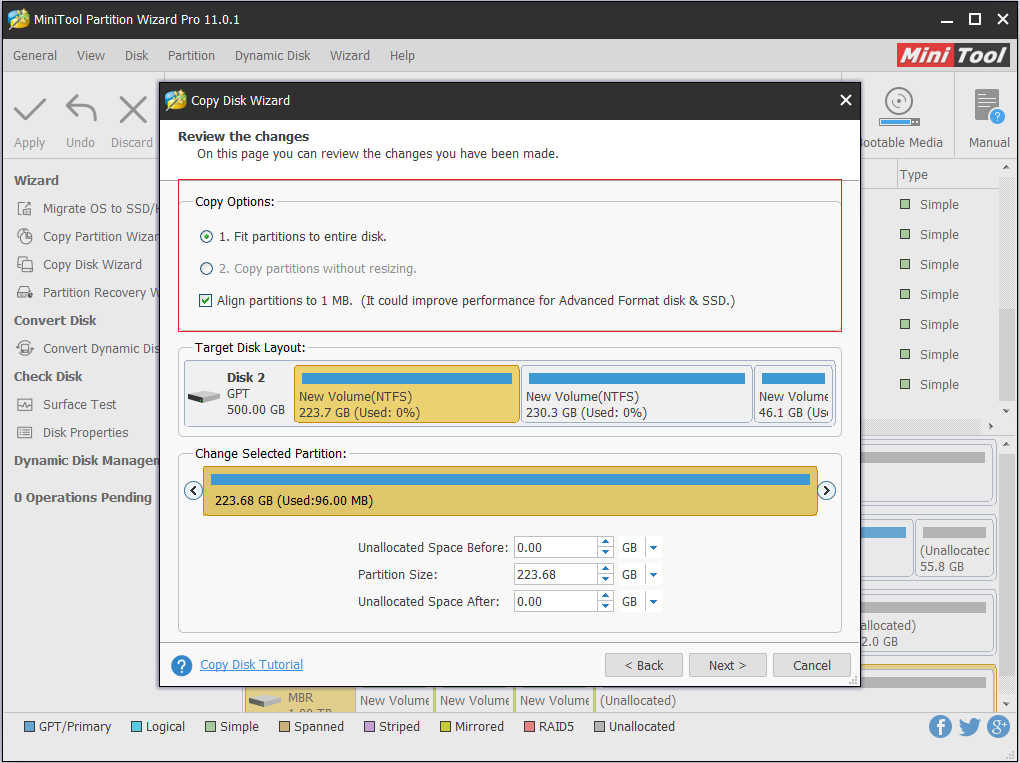Open the Copy Disk Tutorial link
The width and height of the screenshot is (1020, 763).
tap(252, 665)
